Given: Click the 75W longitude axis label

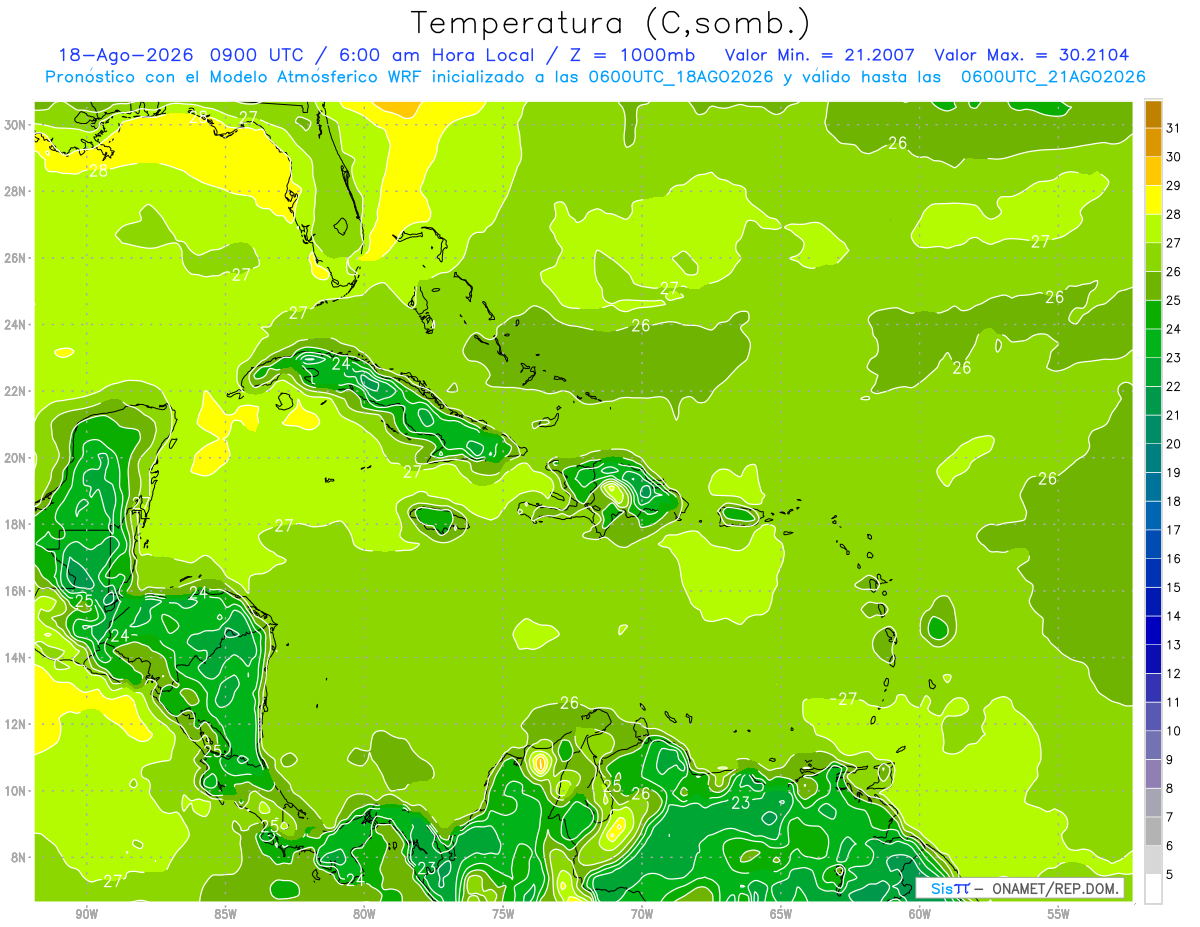Looking at the screenshot, I should click(x=503, y=915).
